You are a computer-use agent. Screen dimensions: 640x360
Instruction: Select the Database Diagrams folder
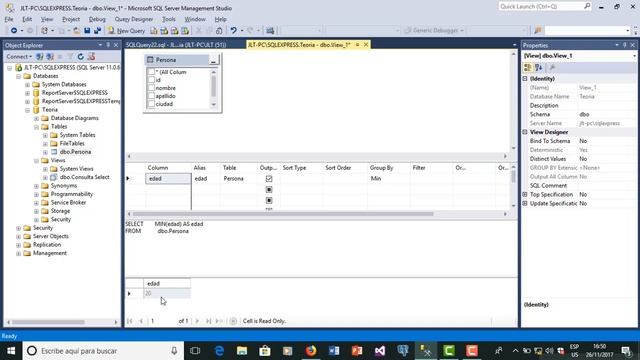pos(75,118)
